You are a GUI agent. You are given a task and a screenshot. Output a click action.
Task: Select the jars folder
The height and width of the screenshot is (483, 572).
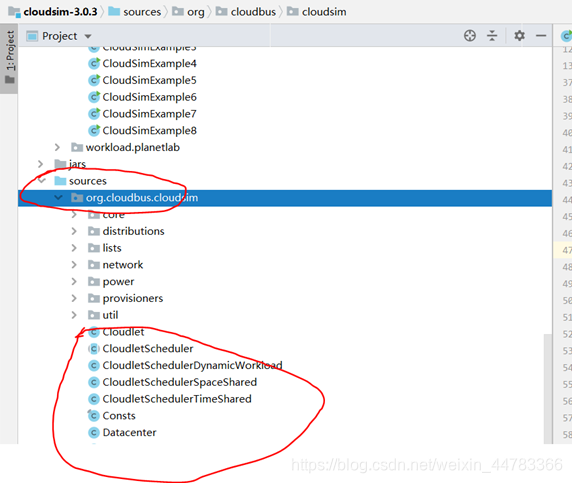[77, 164]
